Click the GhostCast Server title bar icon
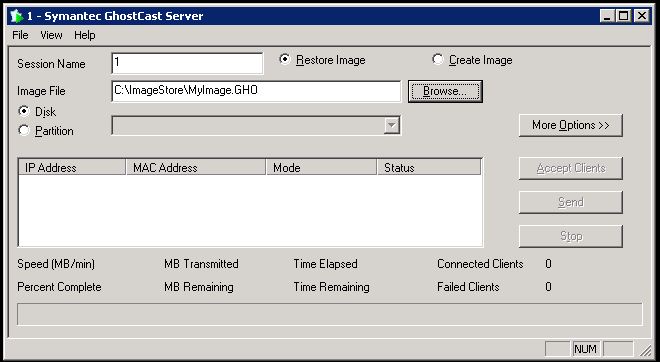Screen dimensions: 660x362 tap(17, 16)
